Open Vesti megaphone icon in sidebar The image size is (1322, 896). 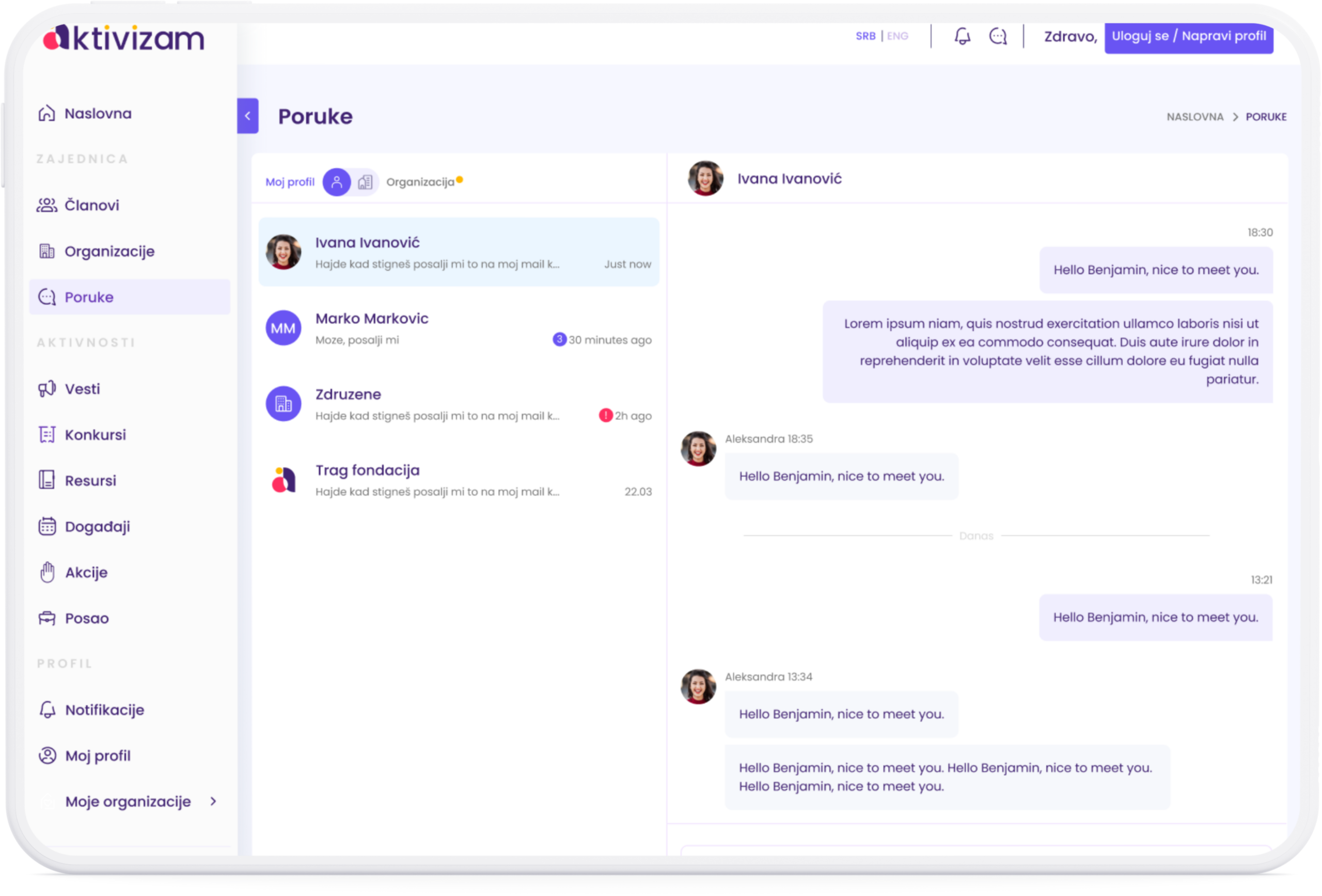(46, 388)
